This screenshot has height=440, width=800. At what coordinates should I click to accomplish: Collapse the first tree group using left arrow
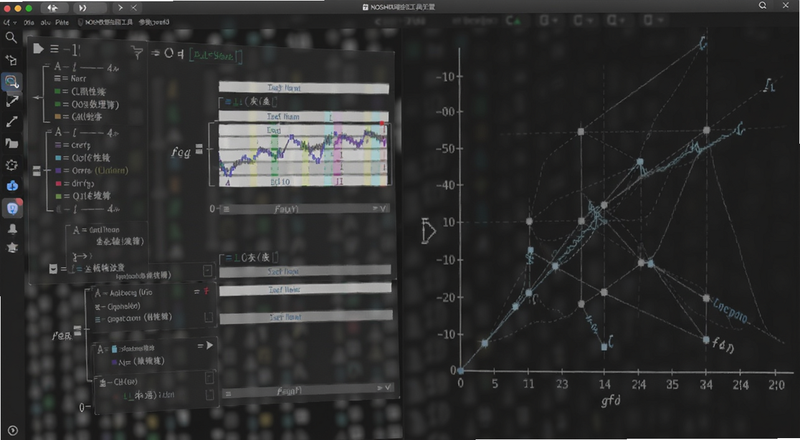point(37,97)
